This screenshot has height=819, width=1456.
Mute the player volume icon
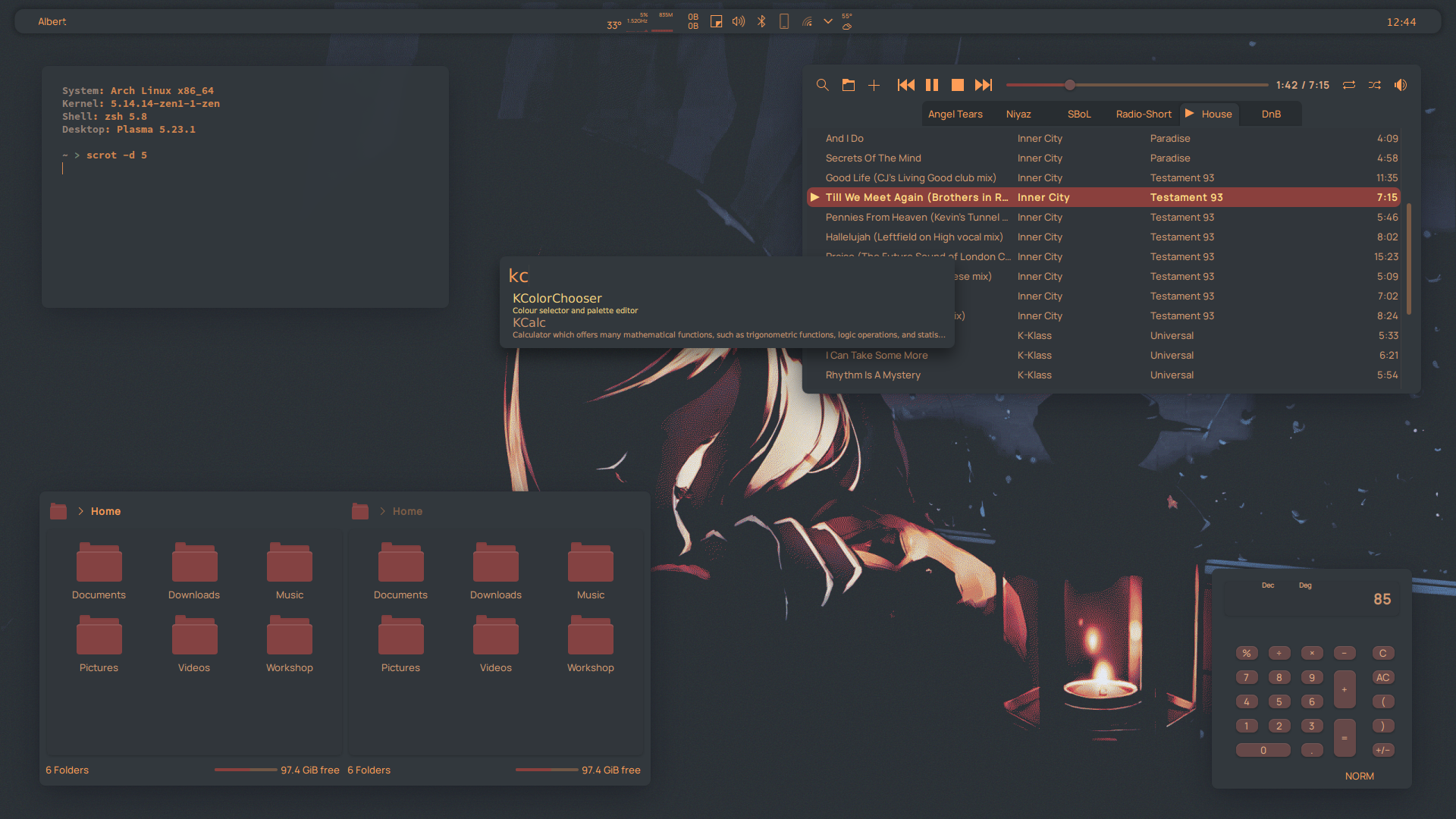1401,85
